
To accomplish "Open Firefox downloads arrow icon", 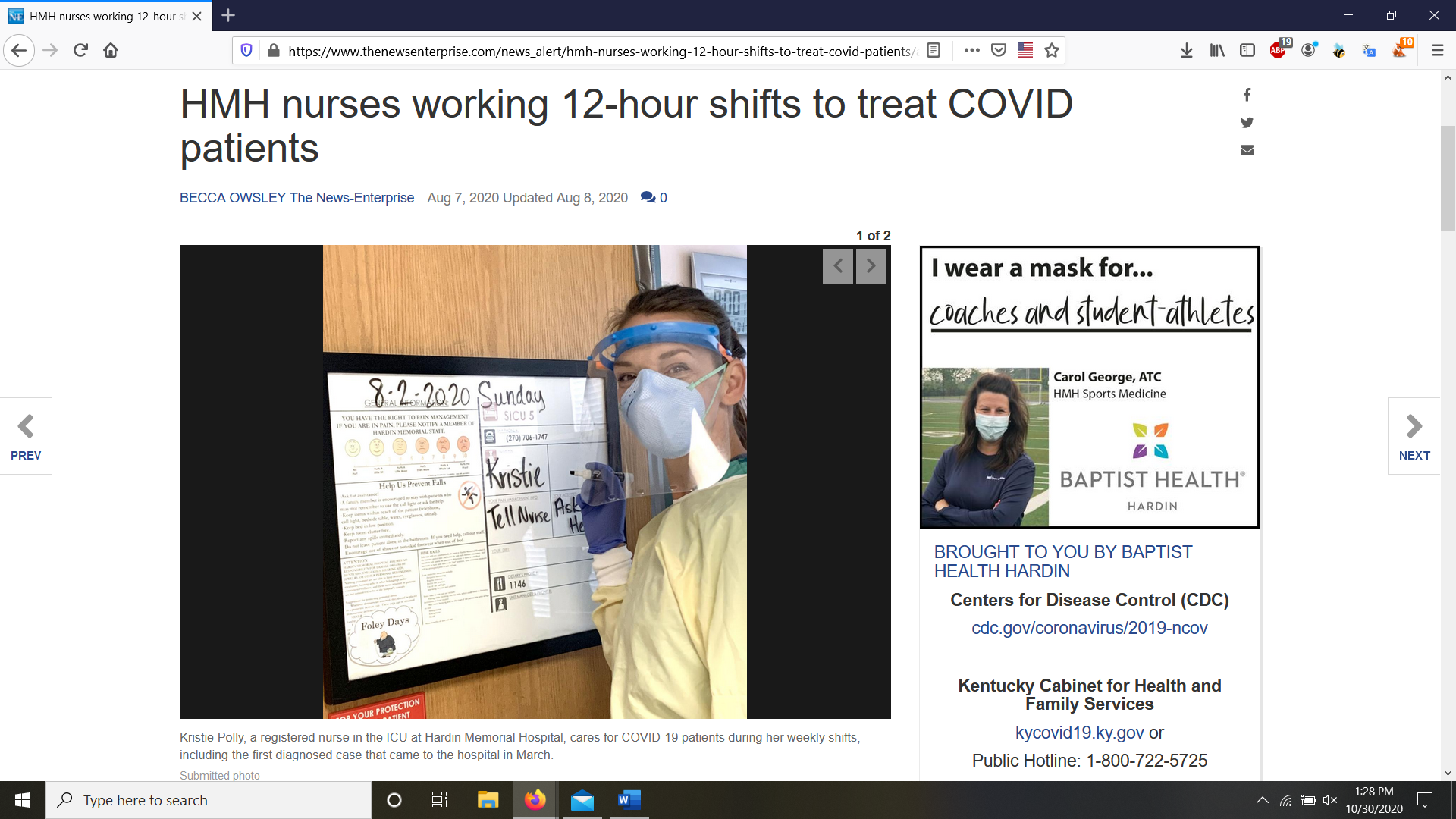I will point(1187,51).
